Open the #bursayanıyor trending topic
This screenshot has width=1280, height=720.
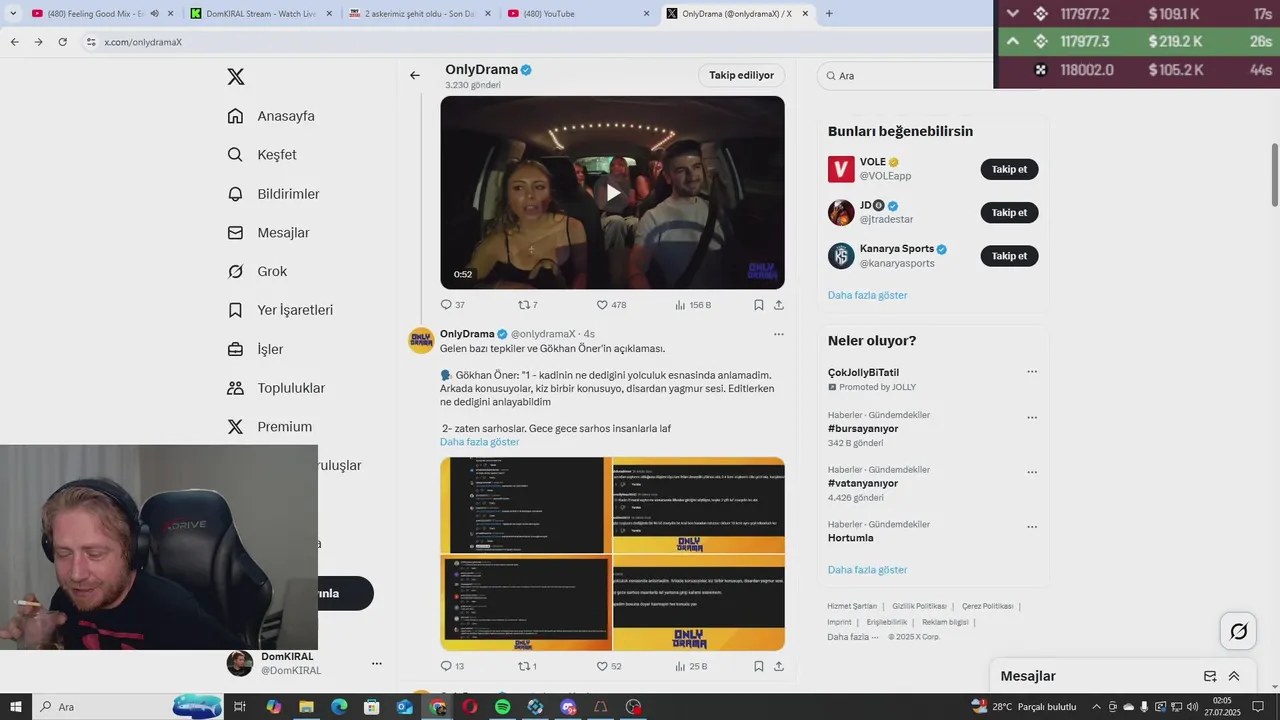[x=863, y=429]
